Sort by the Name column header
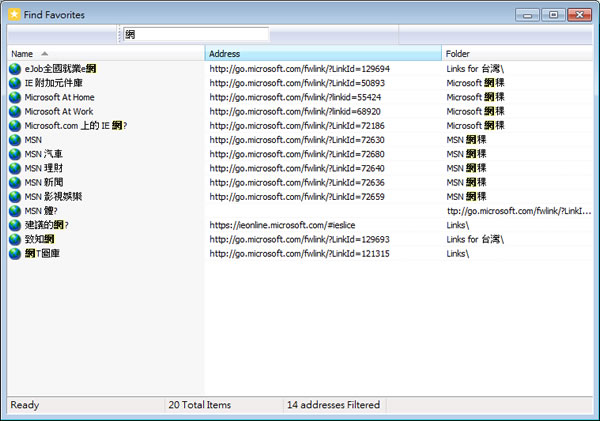This screenshot has height=421, width=600. (106, 54)
